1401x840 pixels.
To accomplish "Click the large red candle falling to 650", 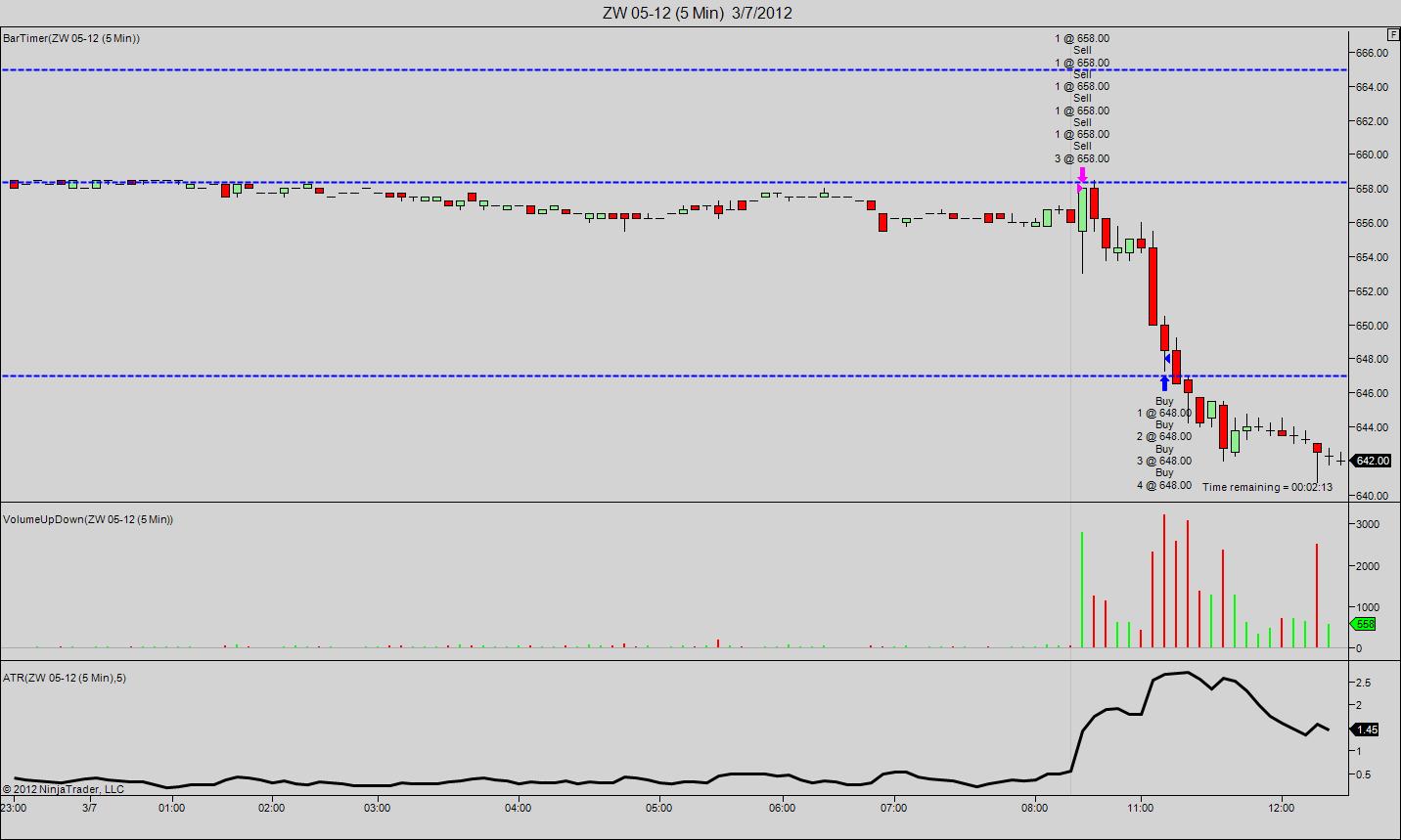I will tap(1152, 287).
